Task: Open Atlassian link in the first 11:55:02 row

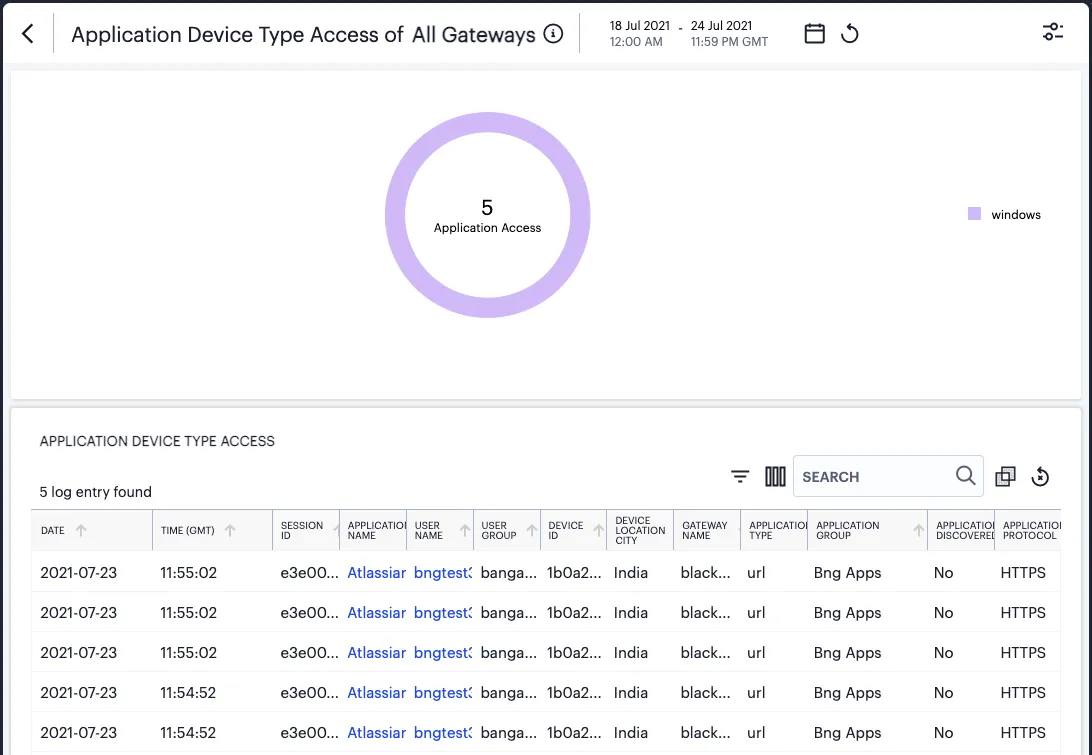Action: click(x=376, y=573)
